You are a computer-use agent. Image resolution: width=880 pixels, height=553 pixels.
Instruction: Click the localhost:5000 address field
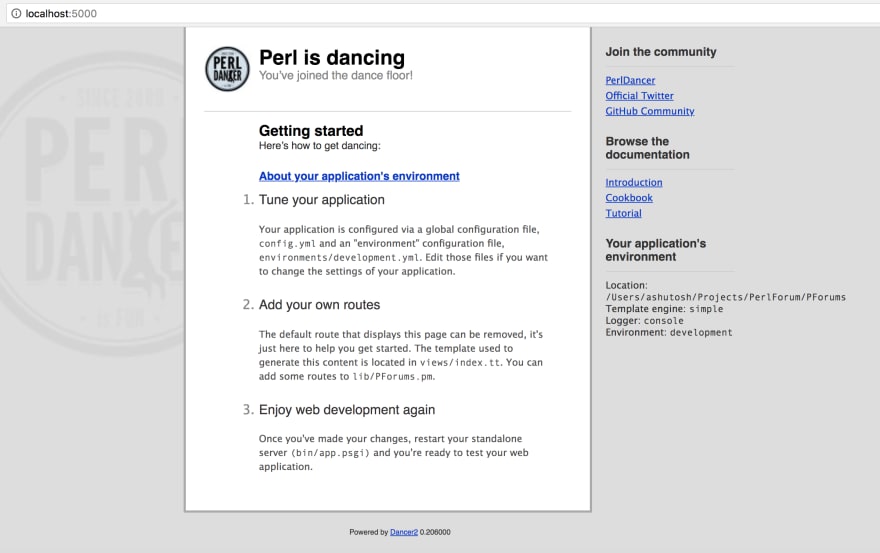(x=443, y=13)
